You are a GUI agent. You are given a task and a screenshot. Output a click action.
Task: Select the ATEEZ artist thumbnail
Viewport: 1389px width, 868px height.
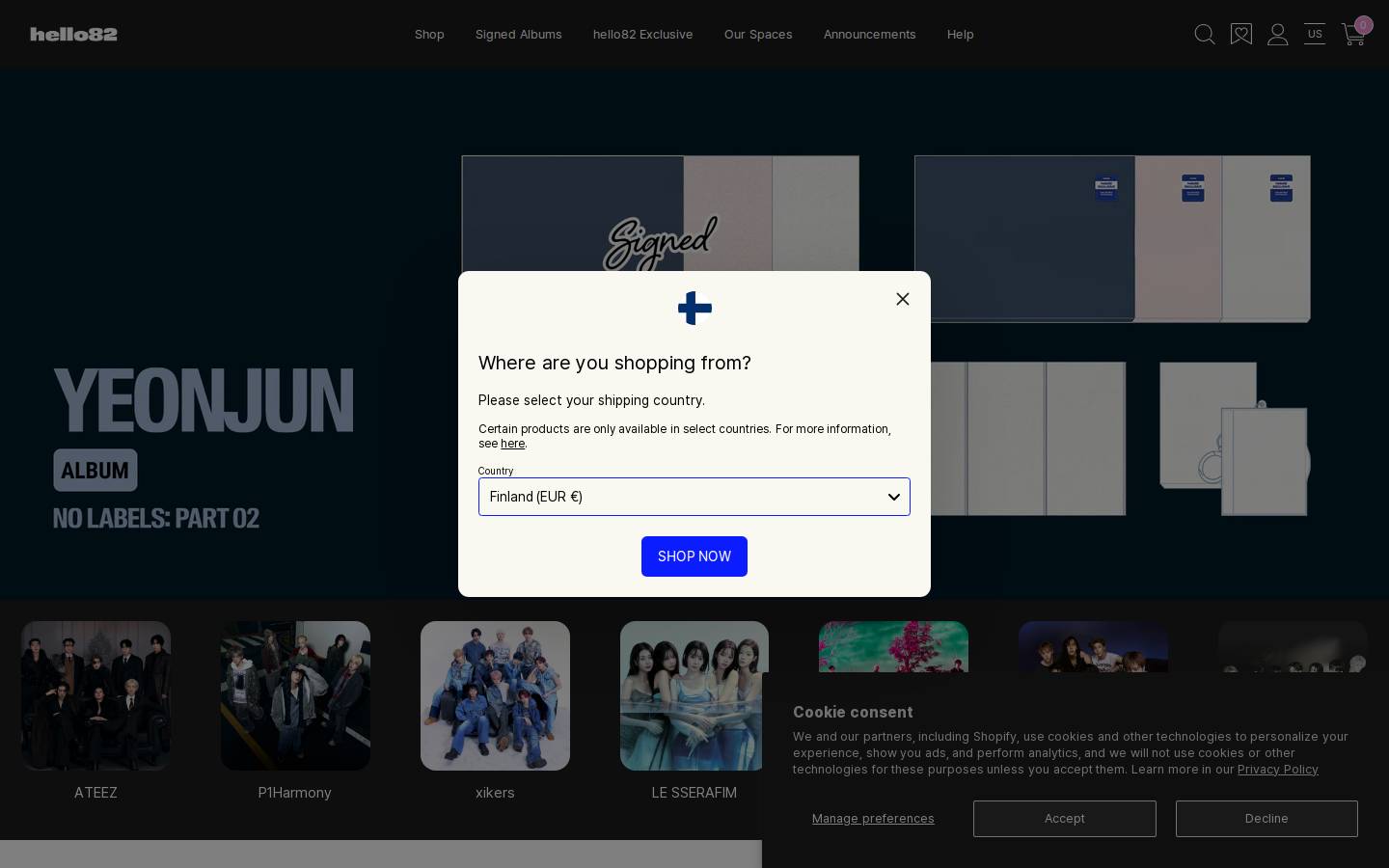click(95, 695)
